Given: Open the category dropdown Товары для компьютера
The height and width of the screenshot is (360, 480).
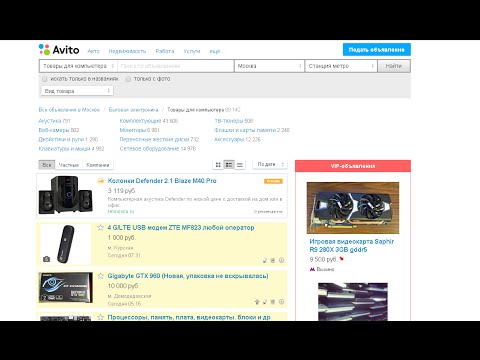Looking at the screenshot, I should click(x=78, y=66).
